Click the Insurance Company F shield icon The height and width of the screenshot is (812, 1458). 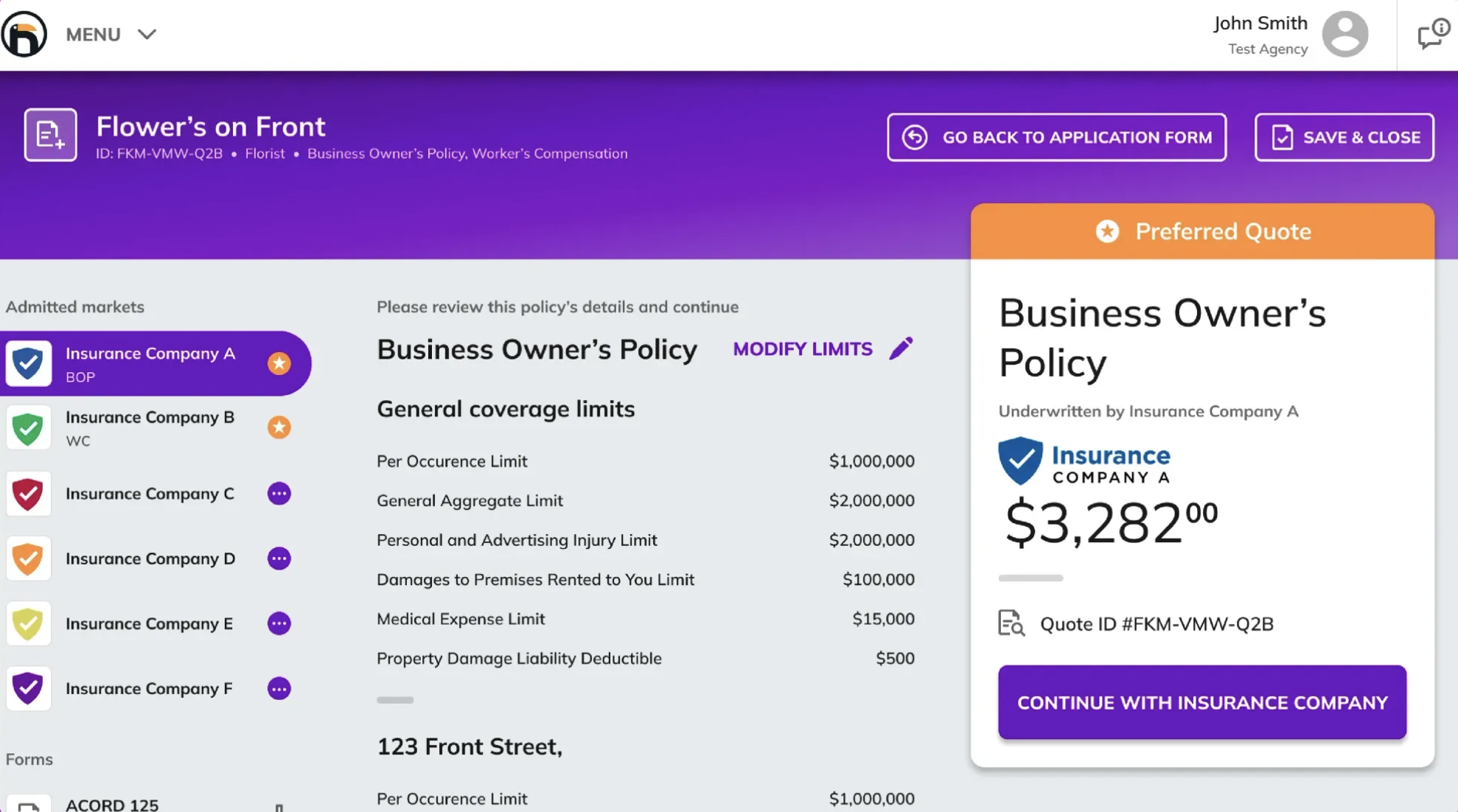[28, 688]
